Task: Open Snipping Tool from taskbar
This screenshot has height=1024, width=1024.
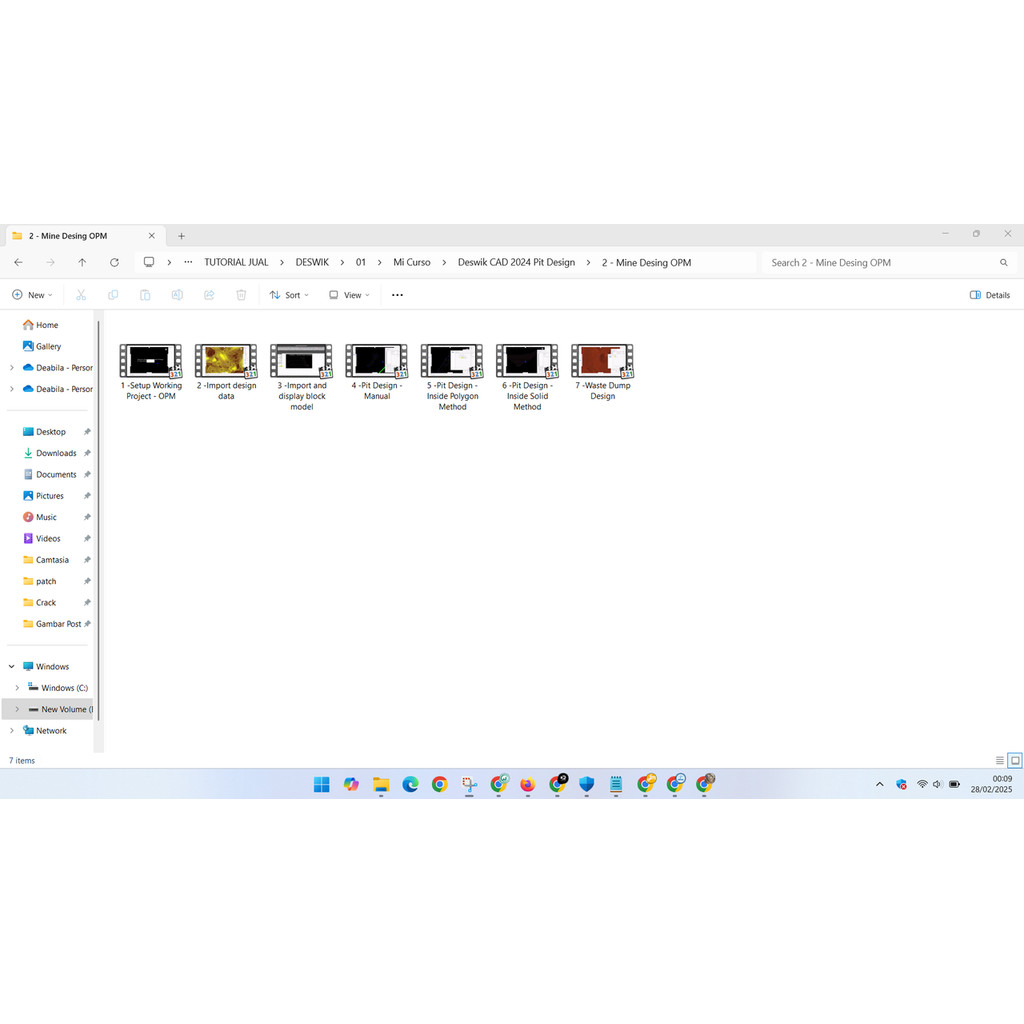Action: pyautogui.click(x=469, y=784)
